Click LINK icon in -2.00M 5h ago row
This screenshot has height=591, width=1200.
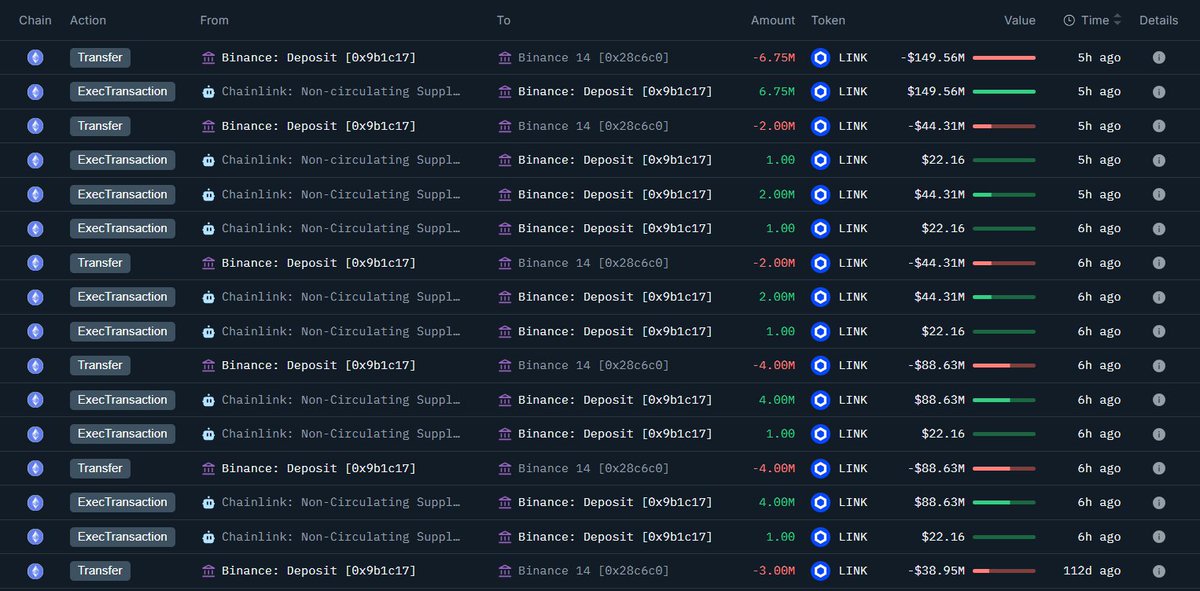pyautogui.click(x=821, y=126)
